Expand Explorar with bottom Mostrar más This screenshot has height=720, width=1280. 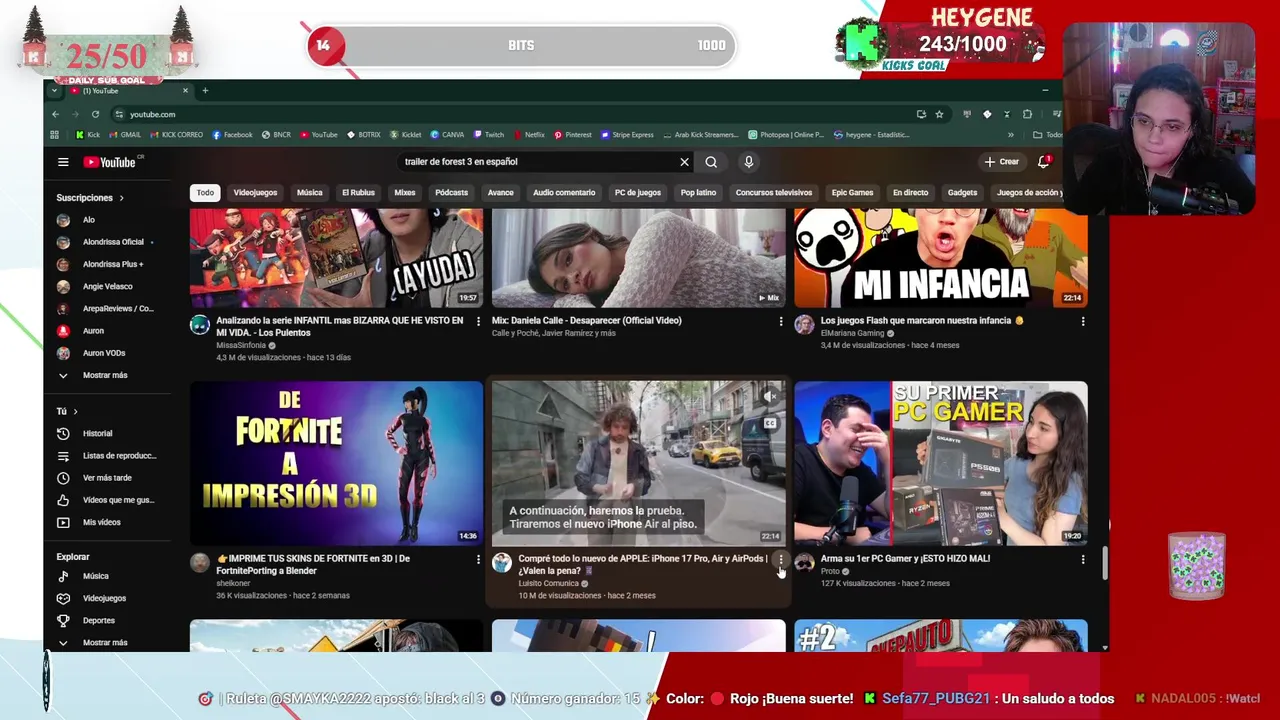click(x=105, y=642)
